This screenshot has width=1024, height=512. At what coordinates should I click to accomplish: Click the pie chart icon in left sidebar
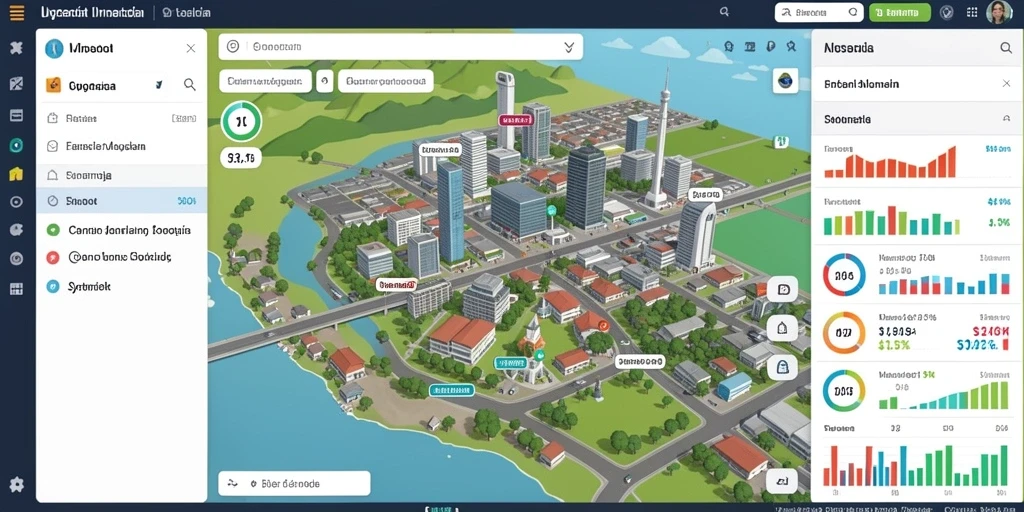tap(16, 229)
